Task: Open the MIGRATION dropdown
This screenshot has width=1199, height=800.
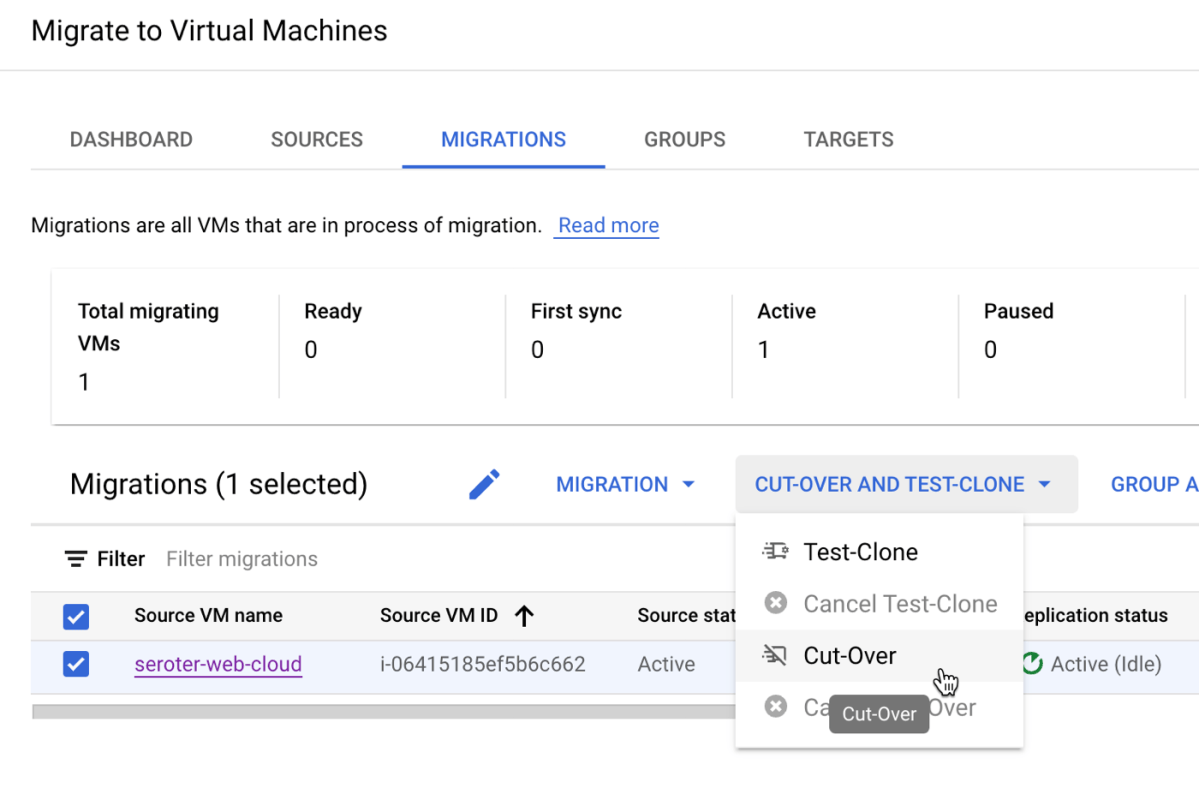Action: point(625,484)
